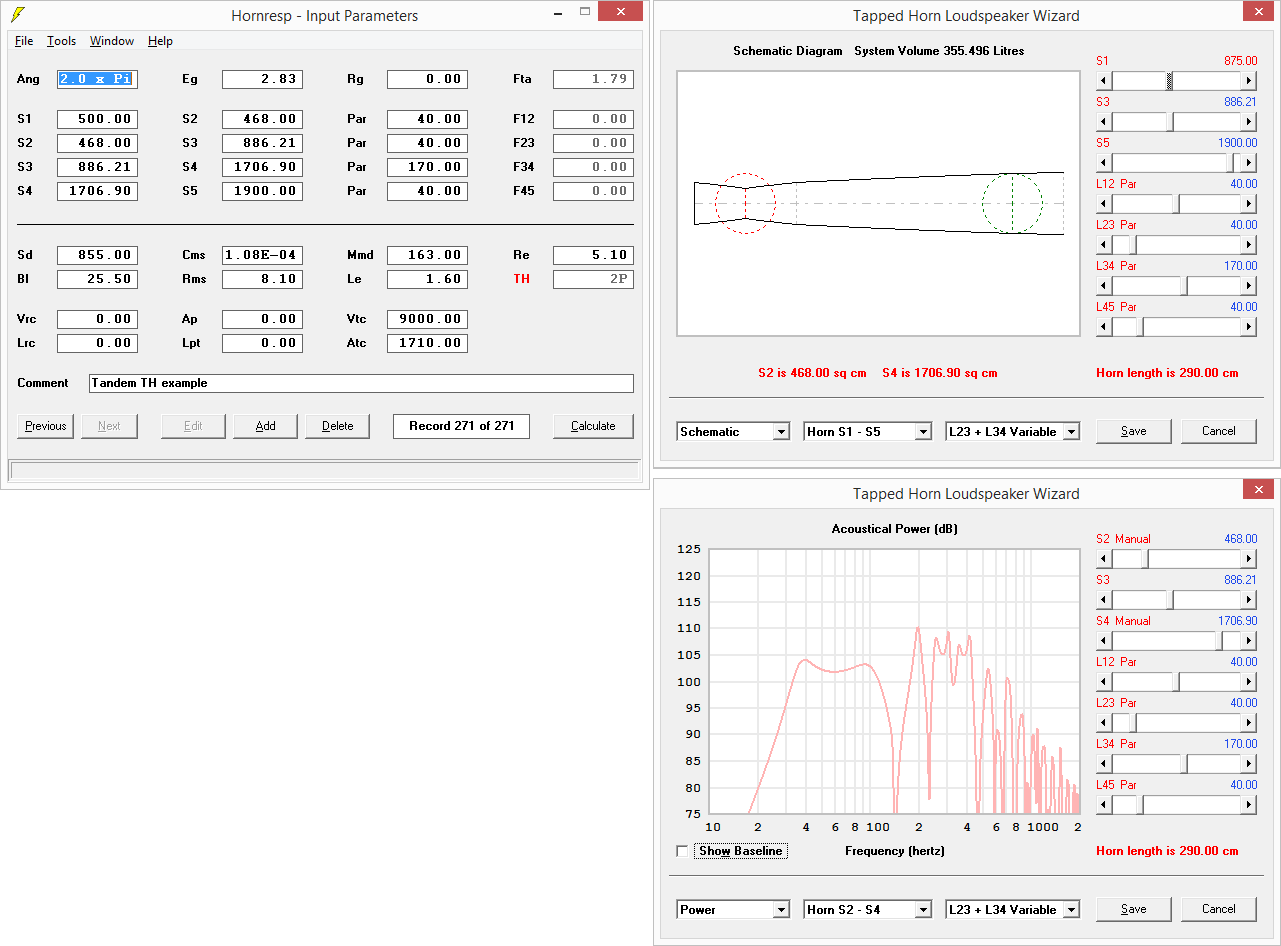This screenshot has width=1281, height=946.
Task: Click the red TH label
Action: pyautogui.click(x=521, y=279)
